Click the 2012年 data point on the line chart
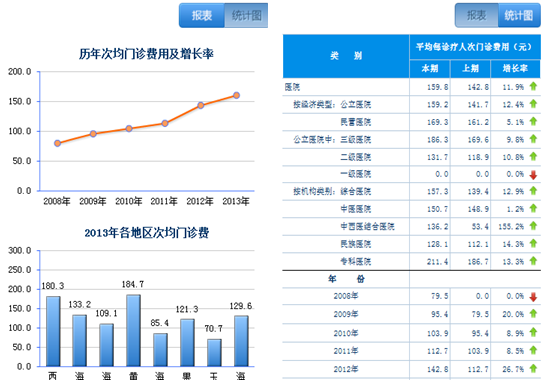 tap(201, 106)
